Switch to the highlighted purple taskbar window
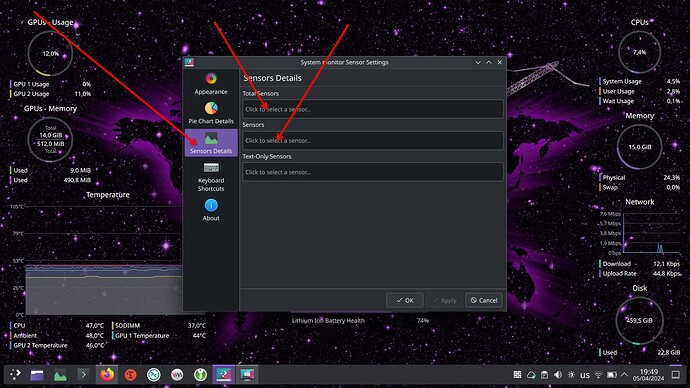This screenshot has width=690, height=388. click(224, 375)
